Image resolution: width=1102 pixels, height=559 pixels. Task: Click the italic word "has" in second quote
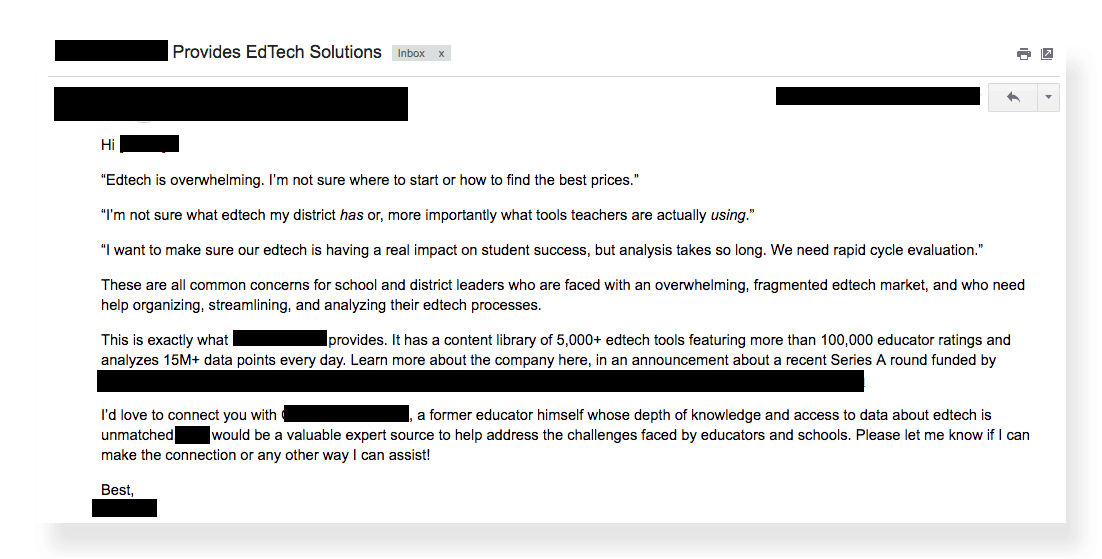pyautogui.click(x=351, y=215)
